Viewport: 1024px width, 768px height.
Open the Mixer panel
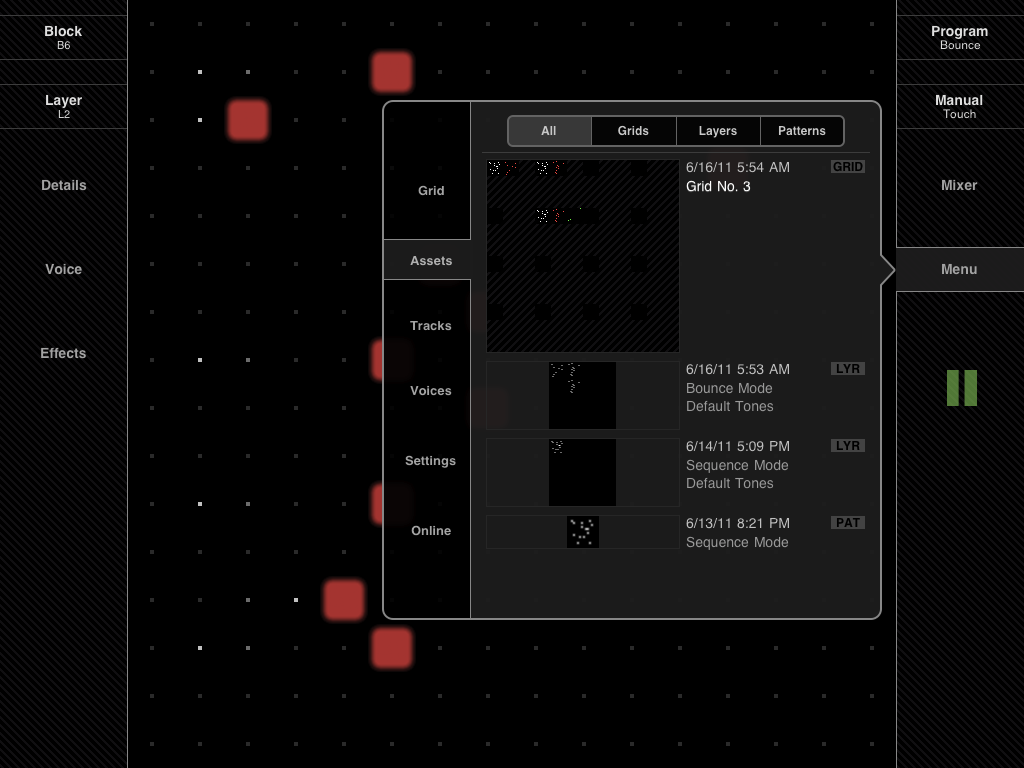(959, 185)
